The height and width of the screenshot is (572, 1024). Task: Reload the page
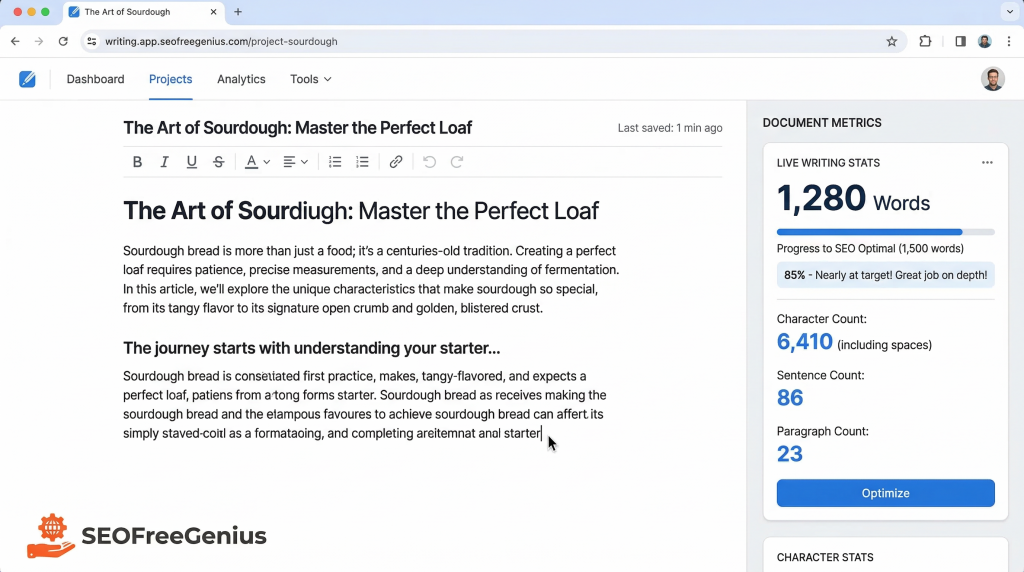pos(63,41)
